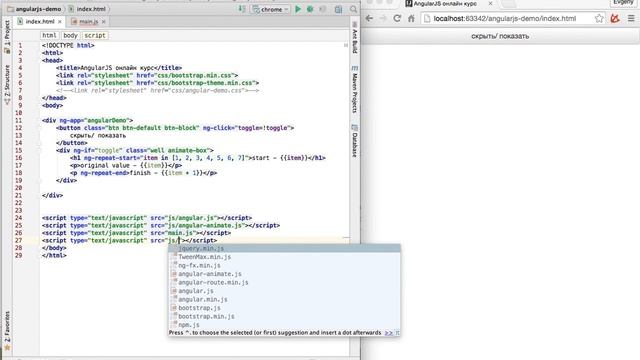
Task: Select the AngularJS онлайн курс browser tab
Action: [x=445, y=4]
